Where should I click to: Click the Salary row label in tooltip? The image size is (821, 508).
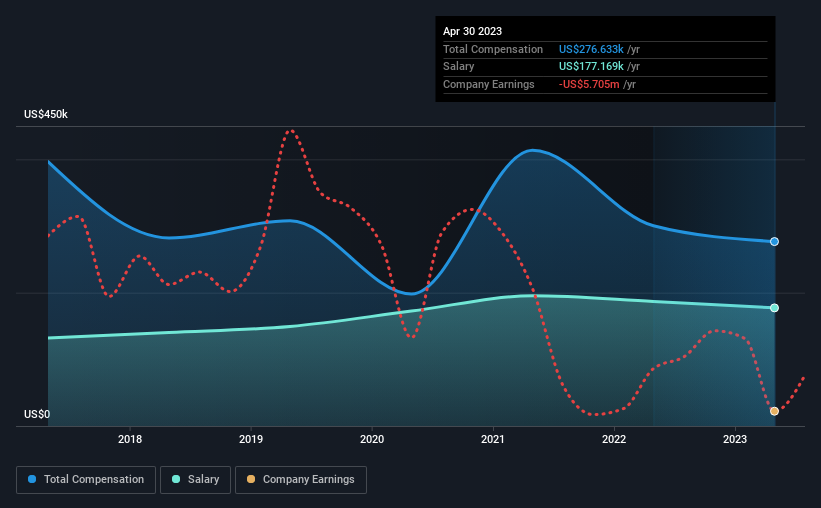tap(459, 67)
